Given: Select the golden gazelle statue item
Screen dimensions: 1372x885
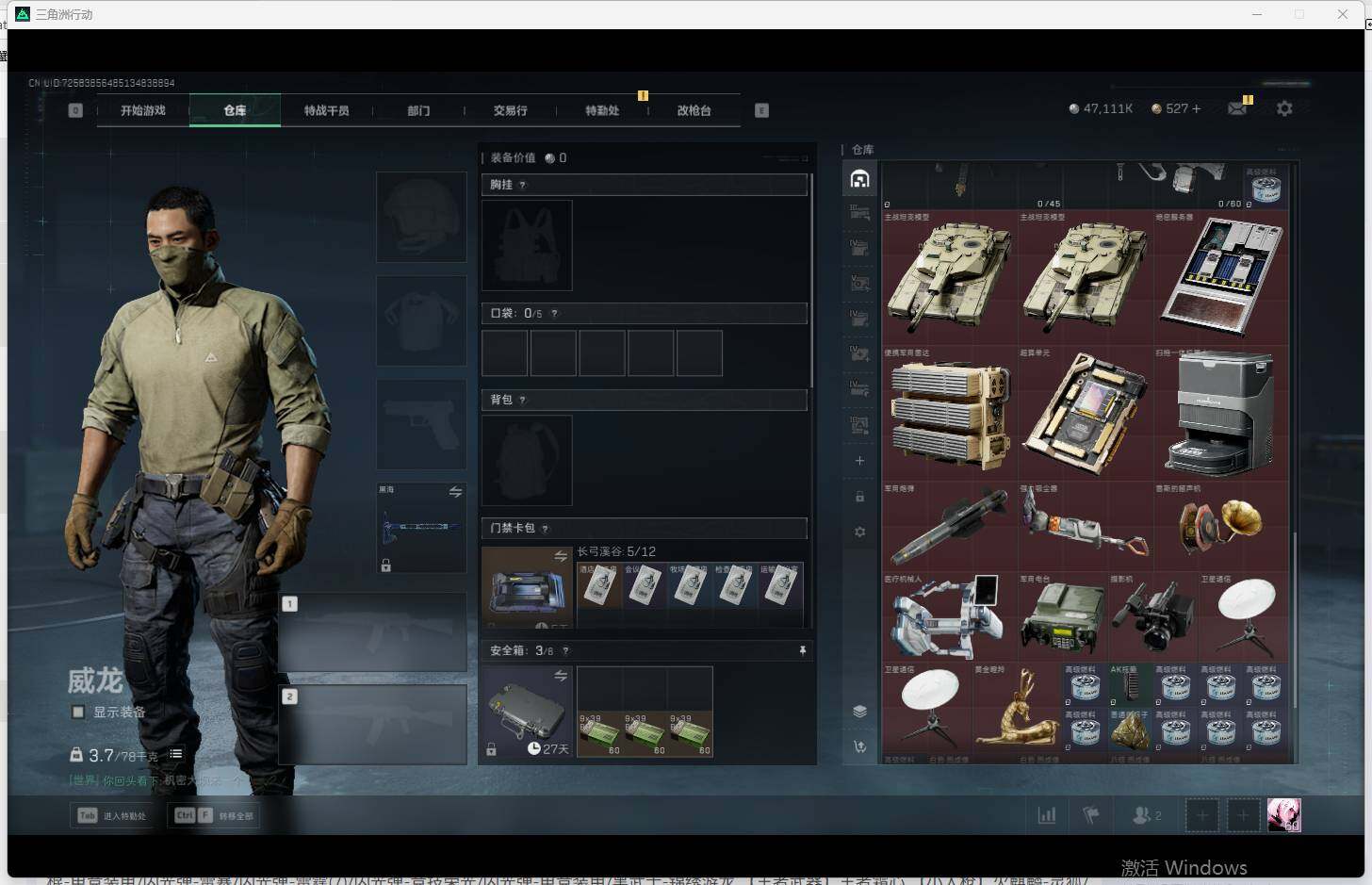Looking at the screenshot, I should pyautogui.click(x=1017, y=707).
